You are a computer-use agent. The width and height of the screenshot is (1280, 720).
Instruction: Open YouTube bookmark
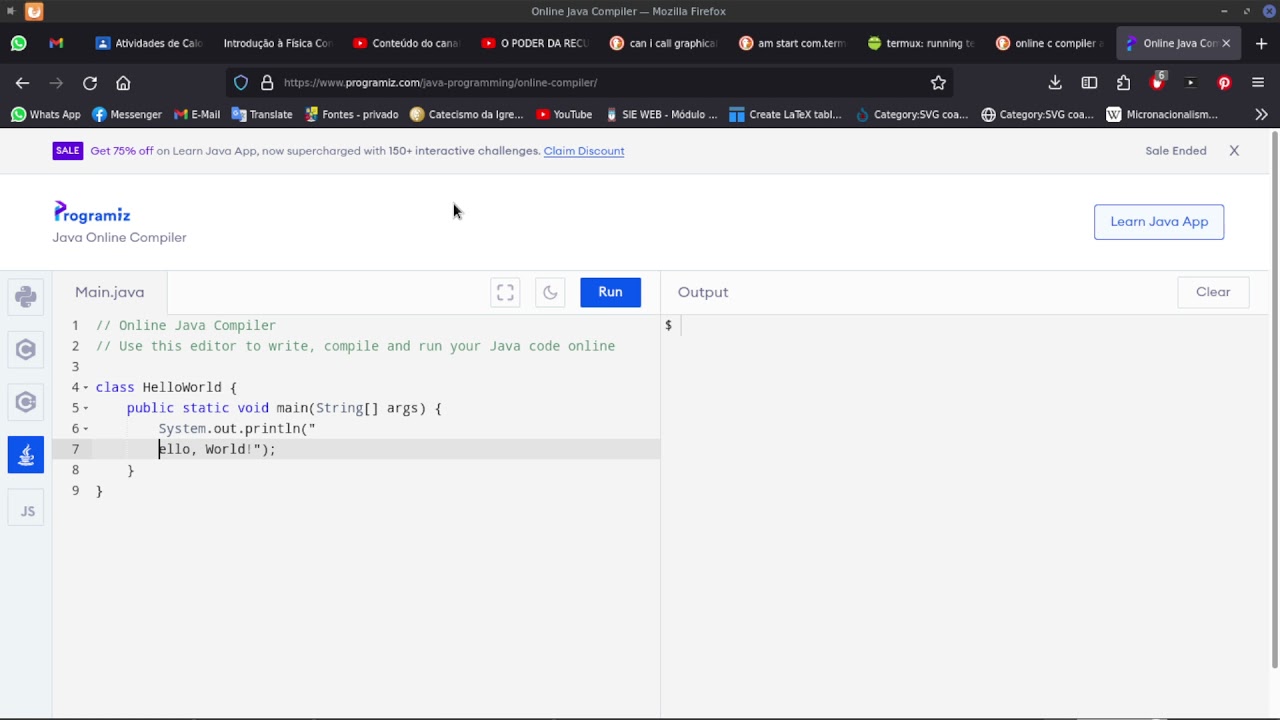point(564,114)
